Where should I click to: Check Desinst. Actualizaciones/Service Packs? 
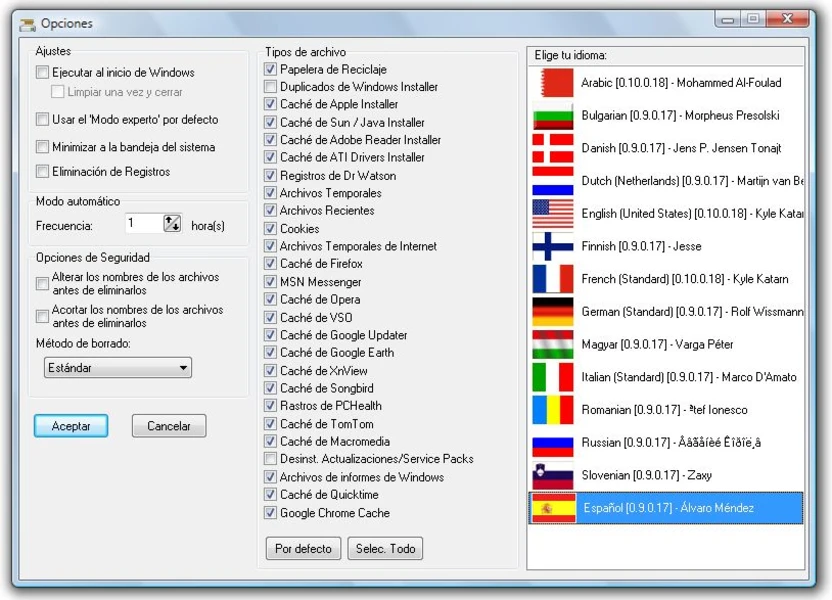[x=269, y=459]
